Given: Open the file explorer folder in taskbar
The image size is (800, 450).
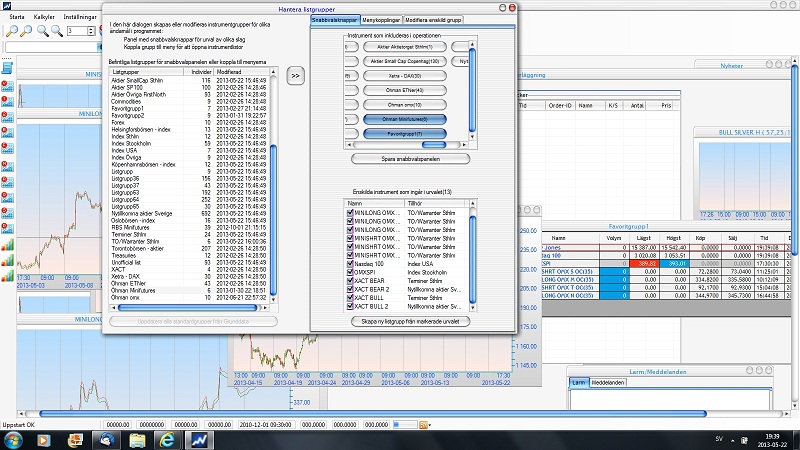Looking at the screenshot, I should (x=136, y=439).
